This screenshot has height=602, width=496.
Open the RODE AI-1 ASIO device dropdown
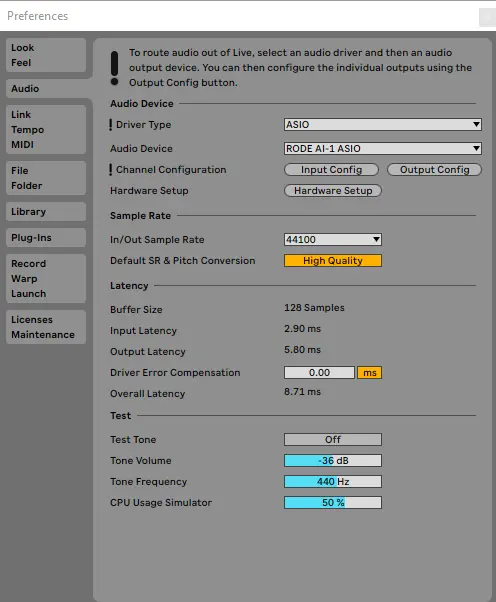(x=383, y=149)
